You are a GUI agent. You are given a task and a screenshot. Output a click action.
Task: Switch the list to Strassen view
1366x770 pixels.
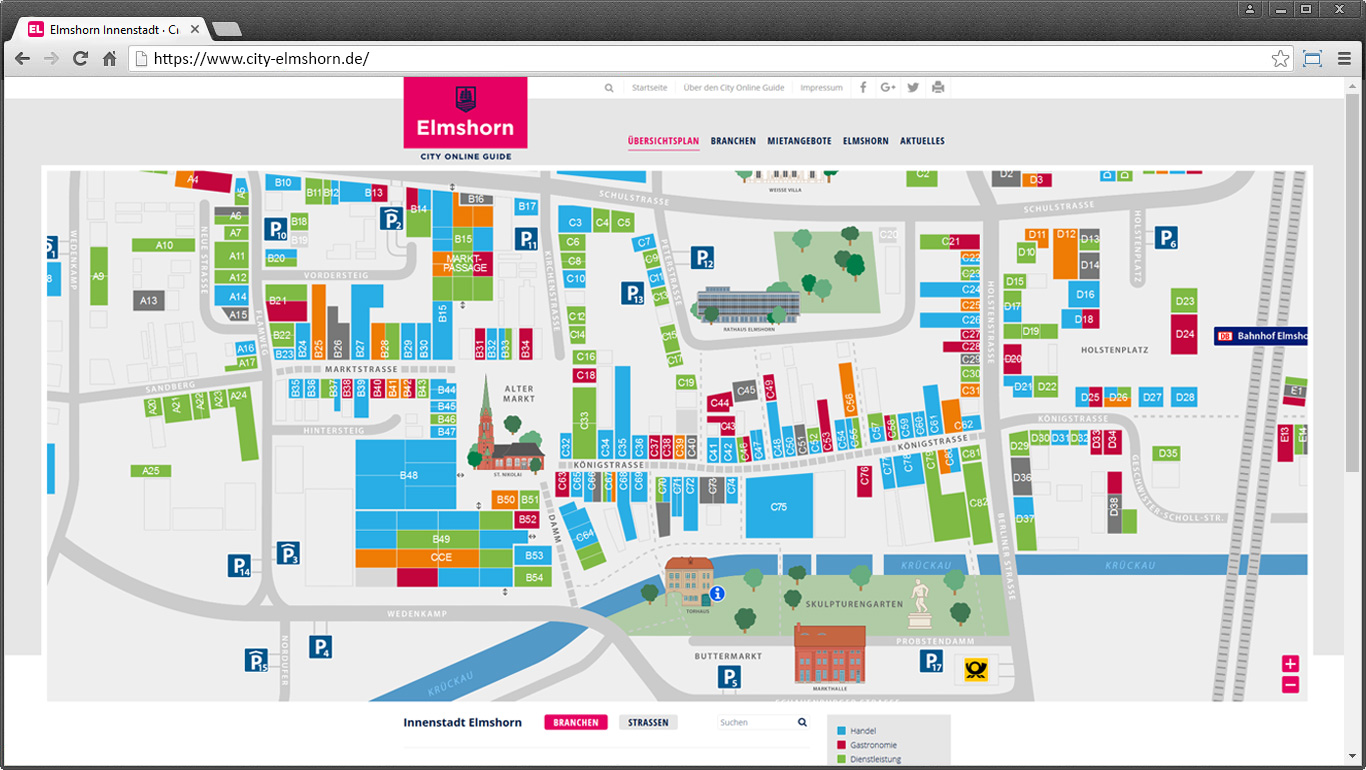[x=648, y=722]
